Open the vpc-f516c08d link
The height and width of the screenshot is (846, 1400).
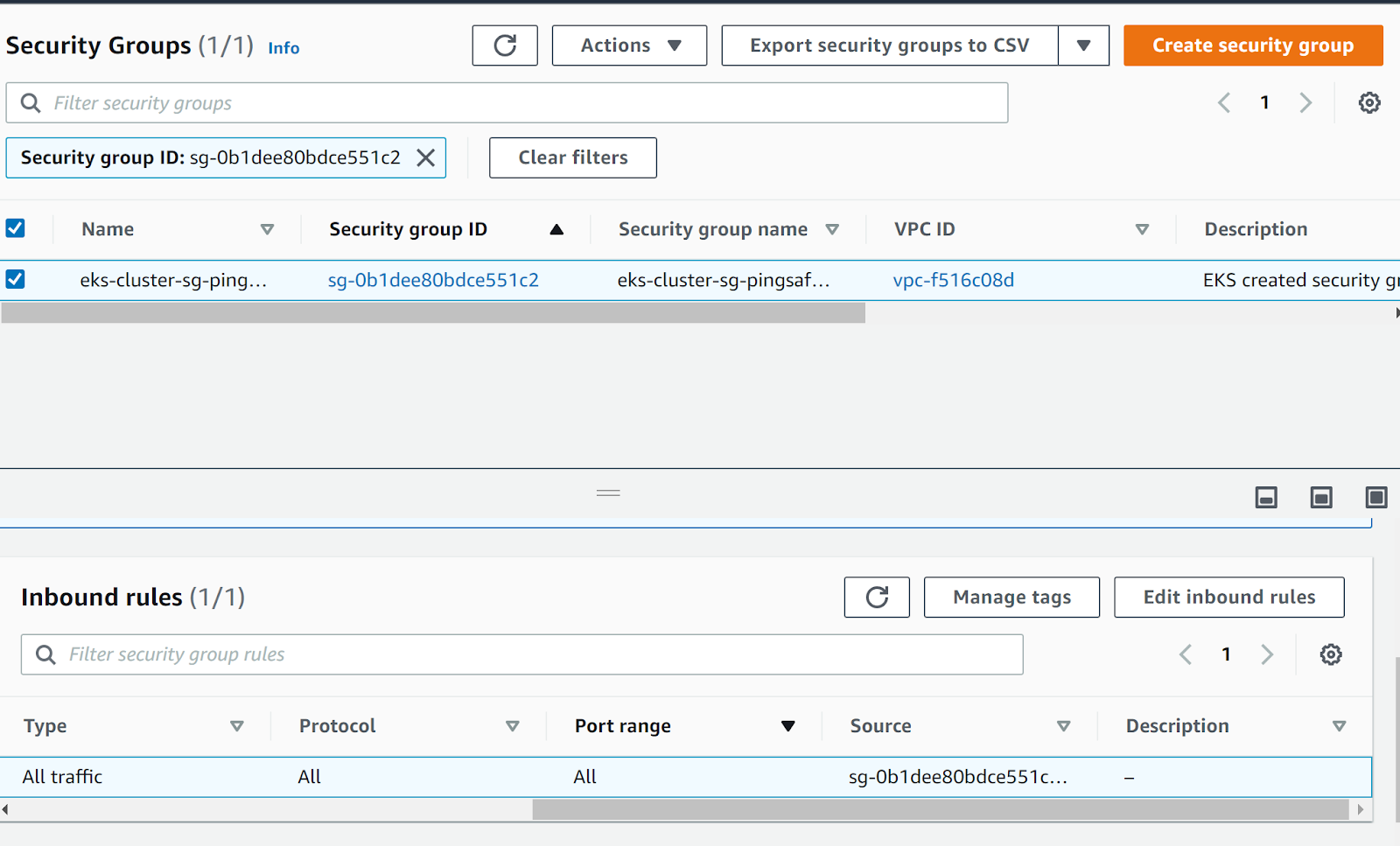pos(953,280)
